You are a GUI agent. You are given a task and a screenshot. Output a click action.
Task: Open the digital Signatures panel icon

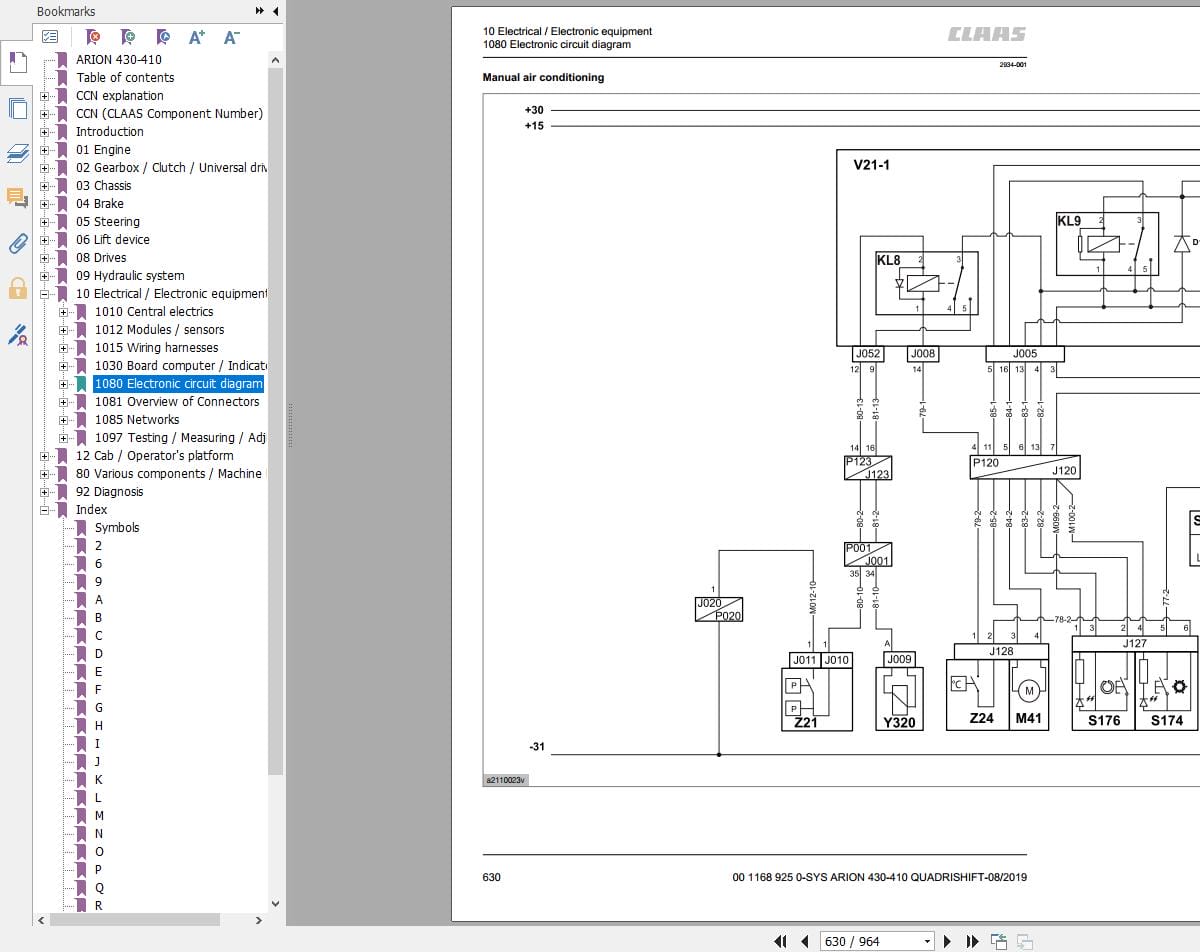point(17,334)
